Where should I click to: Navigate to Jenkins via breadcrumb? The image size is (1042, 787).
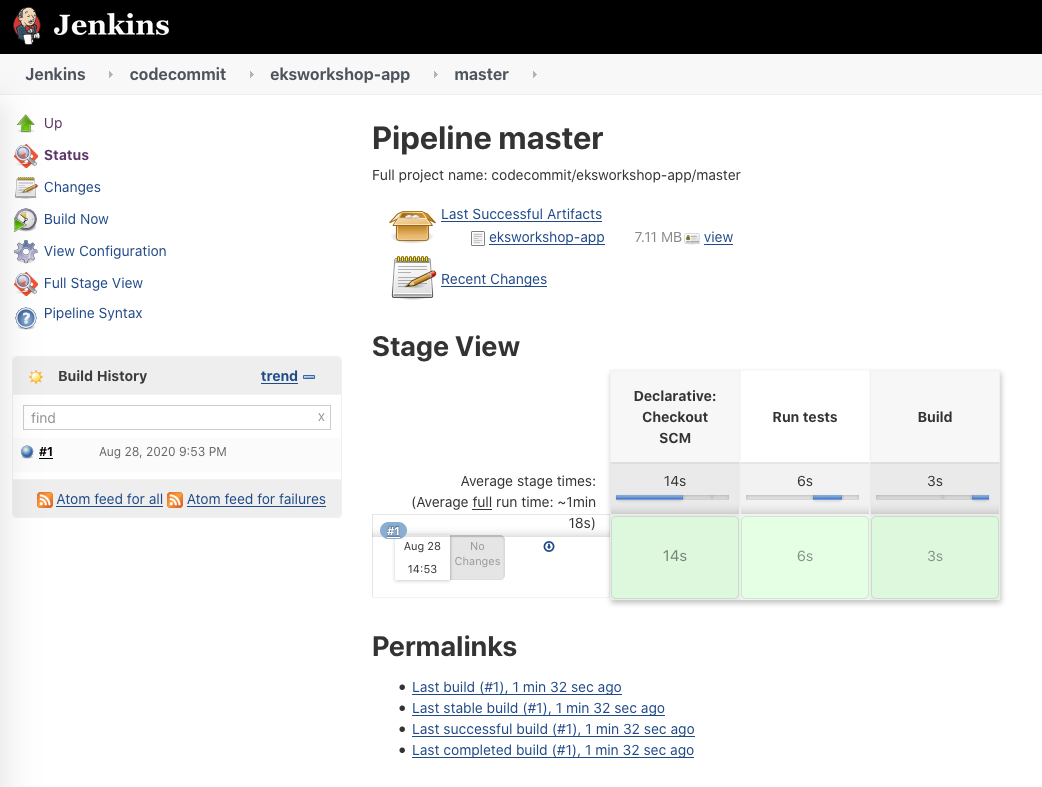55,74
